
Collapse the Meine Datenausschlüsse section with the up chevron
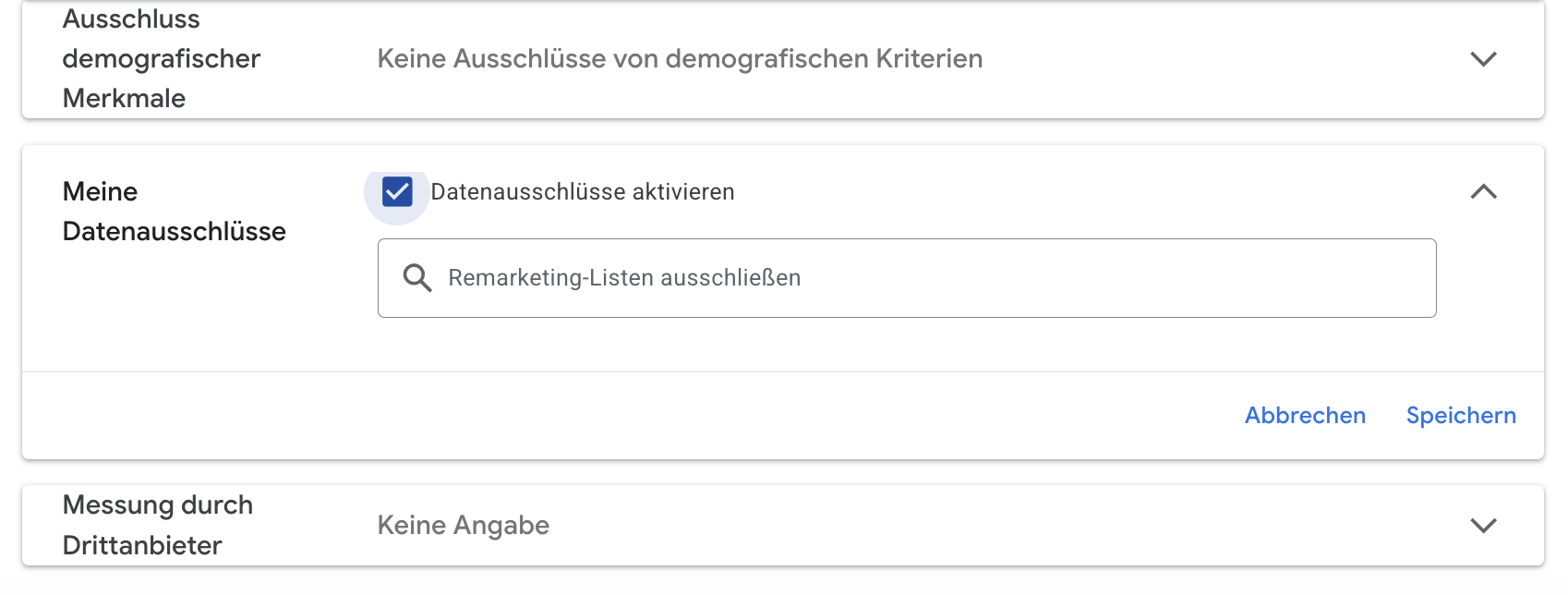click(1483, 192)
